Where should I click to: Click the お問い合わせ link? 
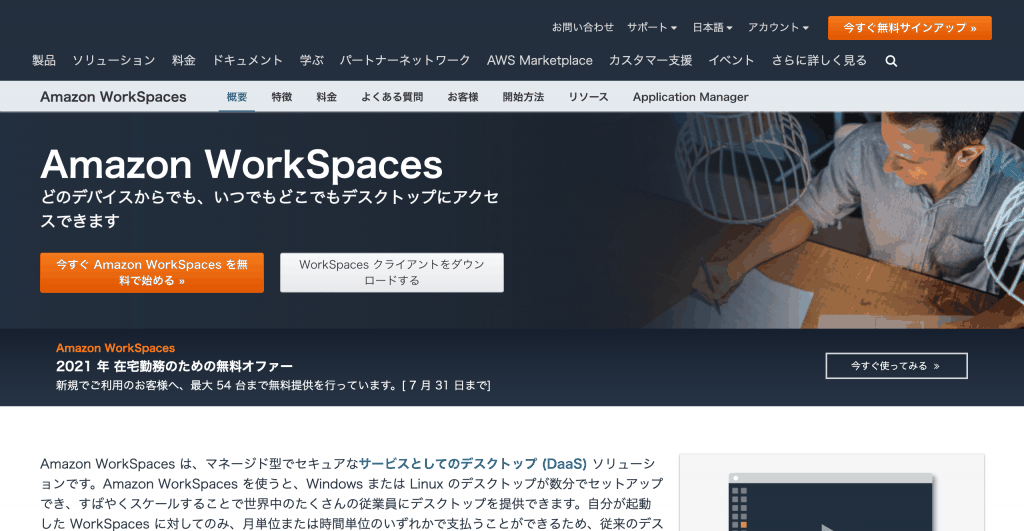pyautogui.click(x=583, y=27)
